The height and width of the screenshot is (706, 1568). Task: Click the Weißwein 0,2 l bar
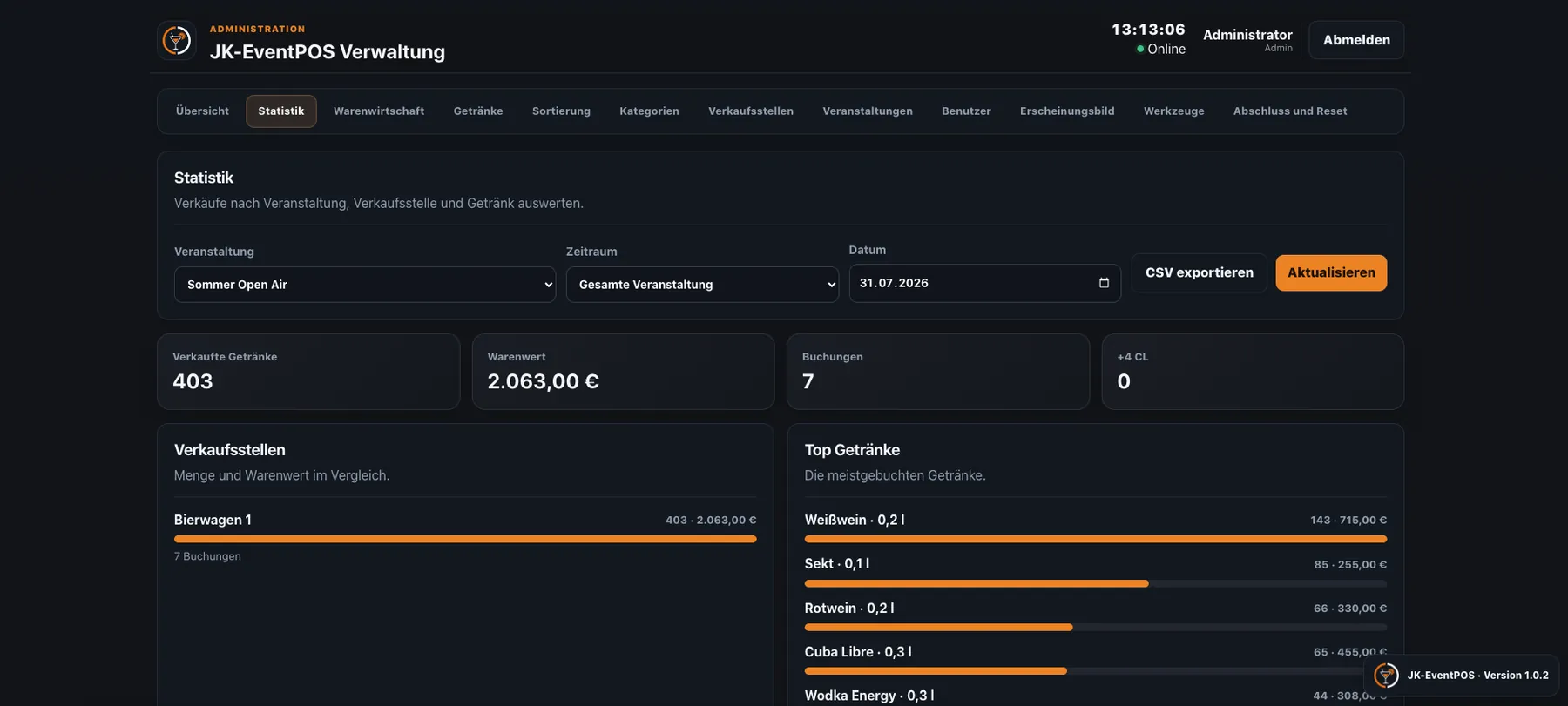pos(1096,540)
